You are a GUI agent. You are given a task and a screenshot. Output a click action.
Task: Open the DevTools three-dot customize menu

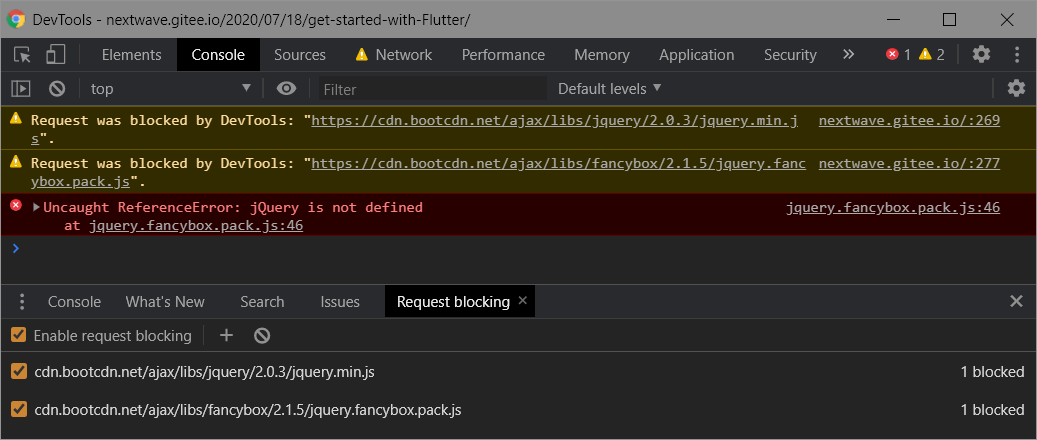tap(1017, 54)
